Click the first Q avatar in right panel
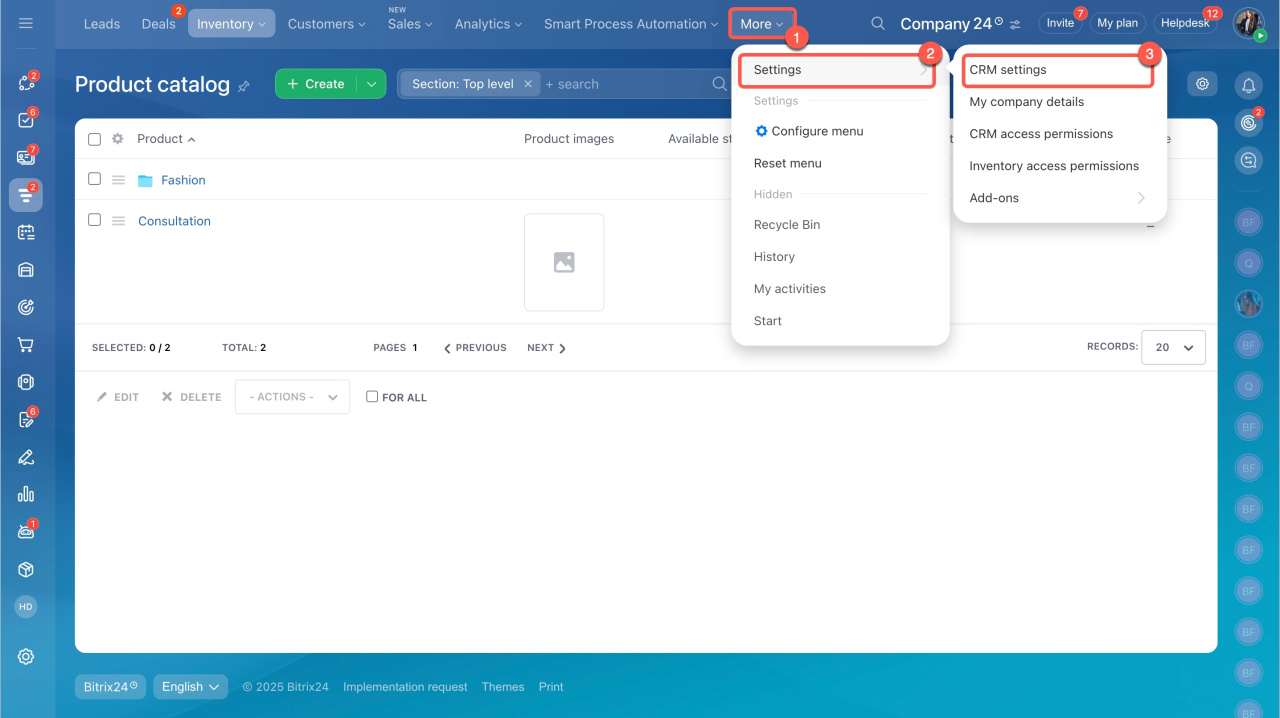Screen dimensions: 1280x718 [1248, 263]
